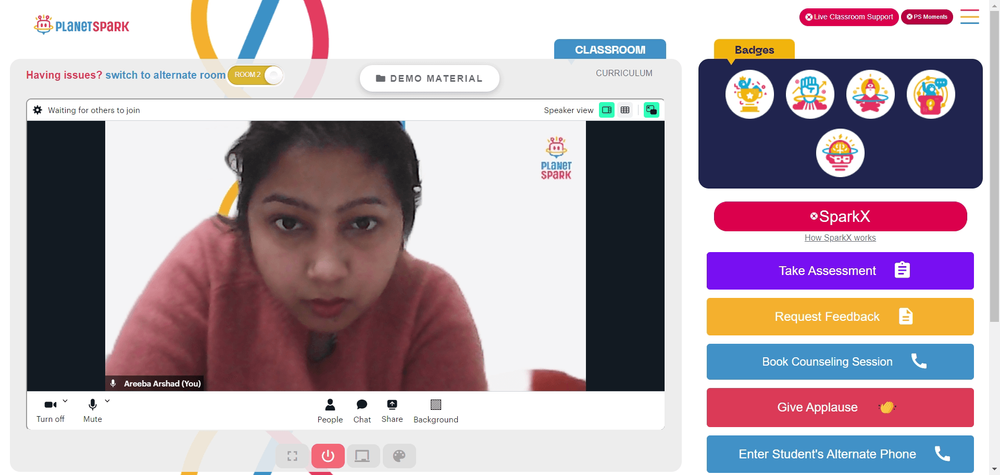Screen dimensions: 1000x475
Task: Open Live Classroom Support
Action: click(849, 17)
